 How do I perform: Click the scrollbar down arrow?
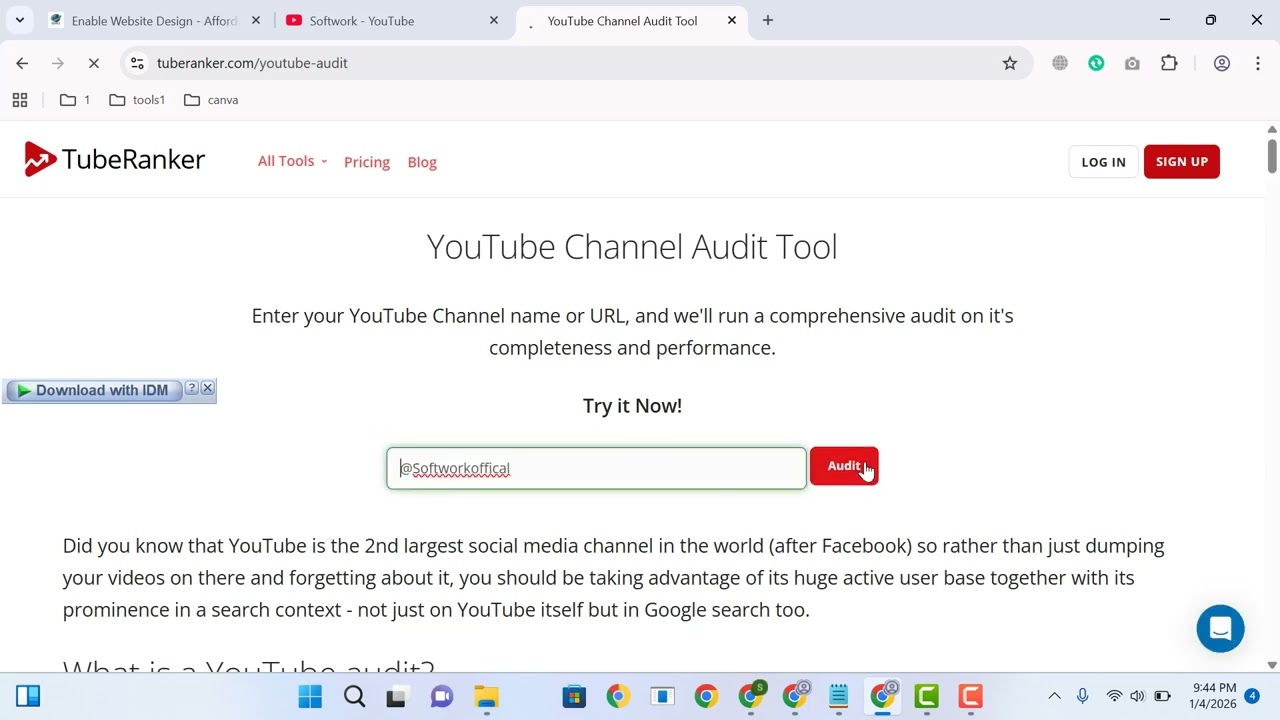click(1272, 665)
